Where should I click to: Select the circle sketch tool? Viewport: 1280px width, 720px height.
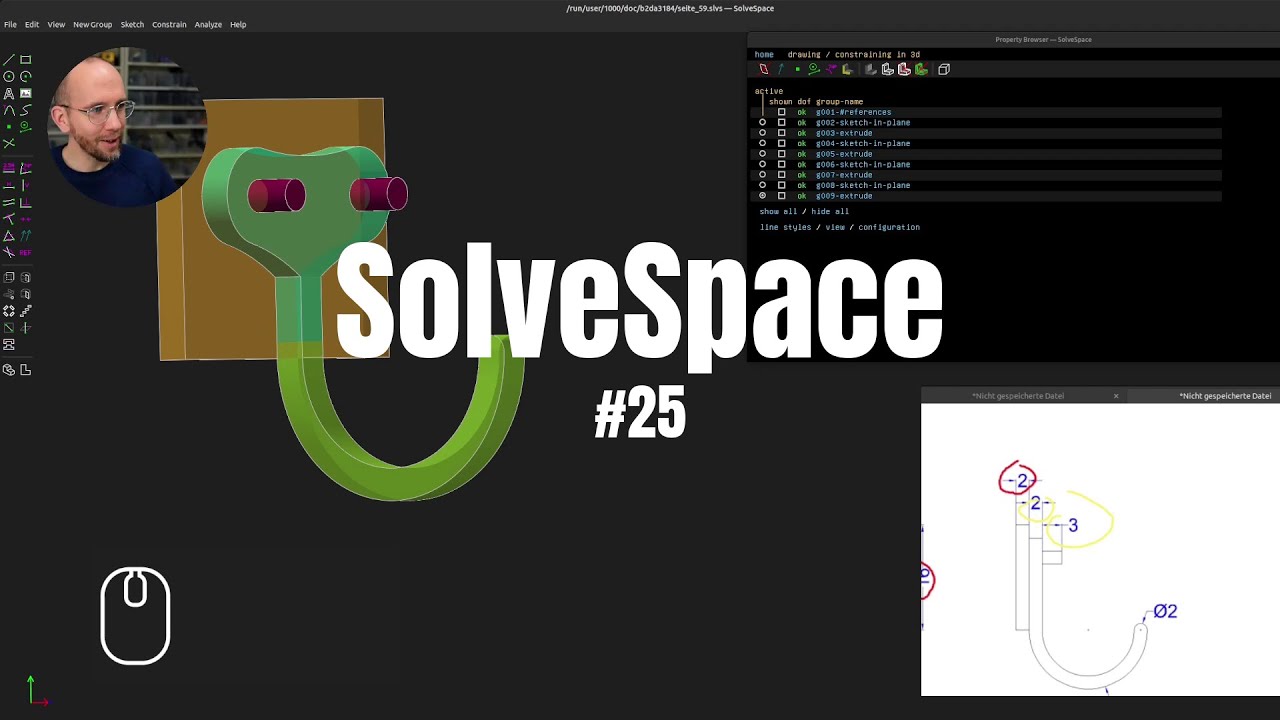pos(9,76)
